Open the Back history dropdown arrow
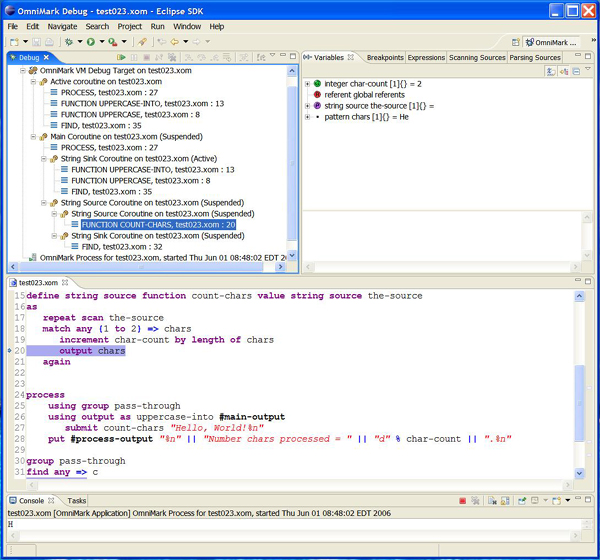 click(x=186, y=41)
